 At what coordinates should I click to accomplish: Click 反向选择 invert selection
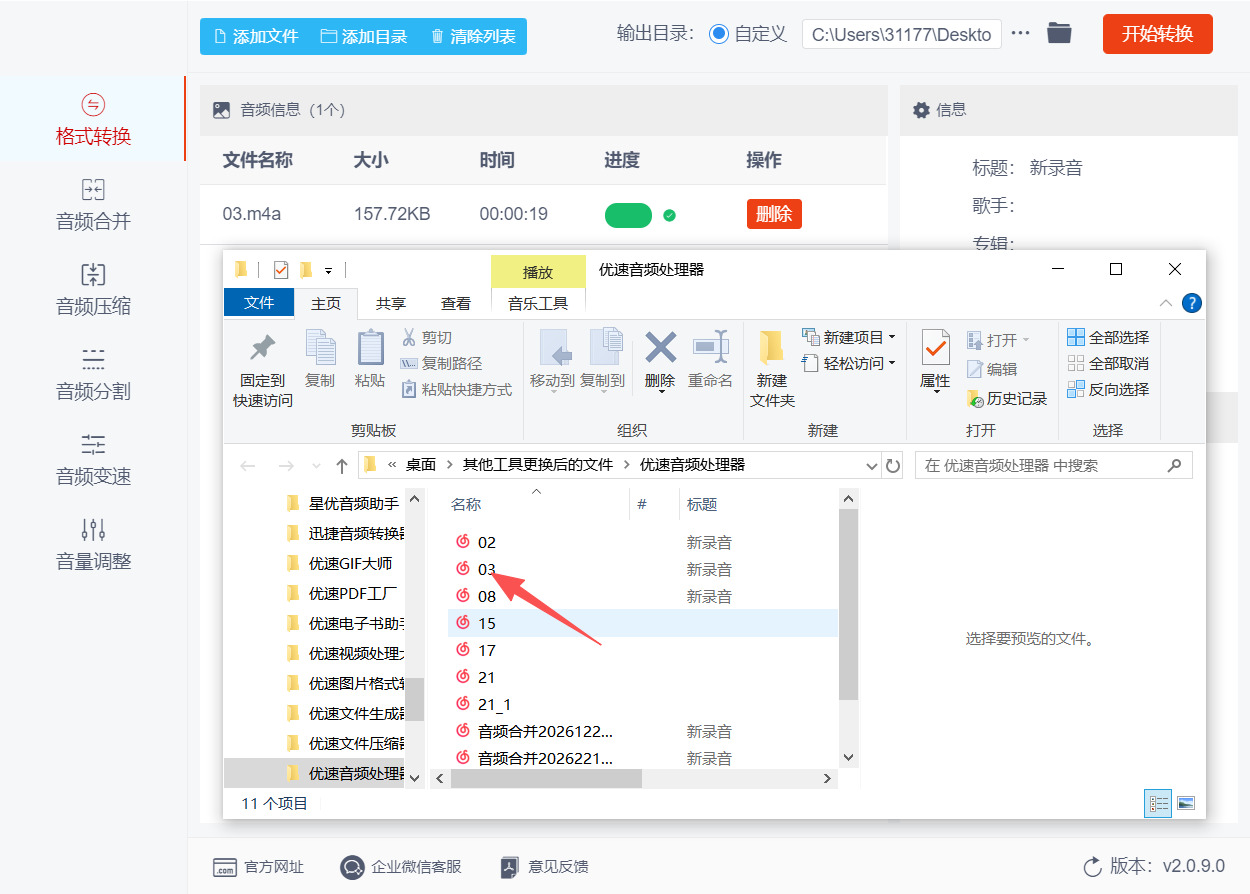point(1108,390)
